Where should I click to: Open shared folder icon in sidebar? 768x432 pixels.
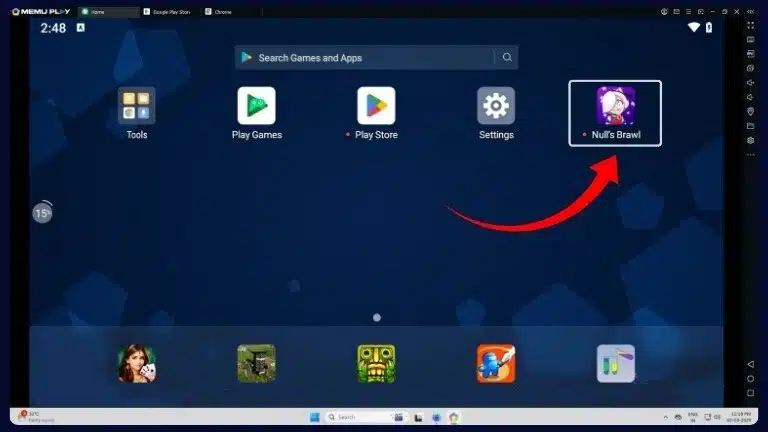coord(750,126)
